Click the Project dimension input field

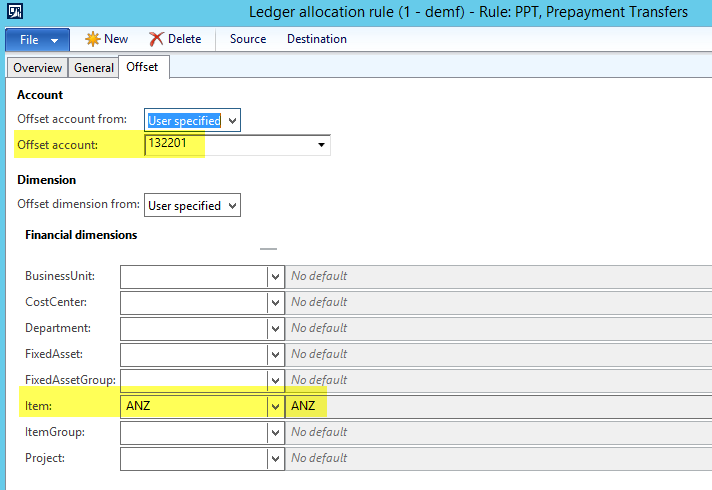[x=193, y=458]
